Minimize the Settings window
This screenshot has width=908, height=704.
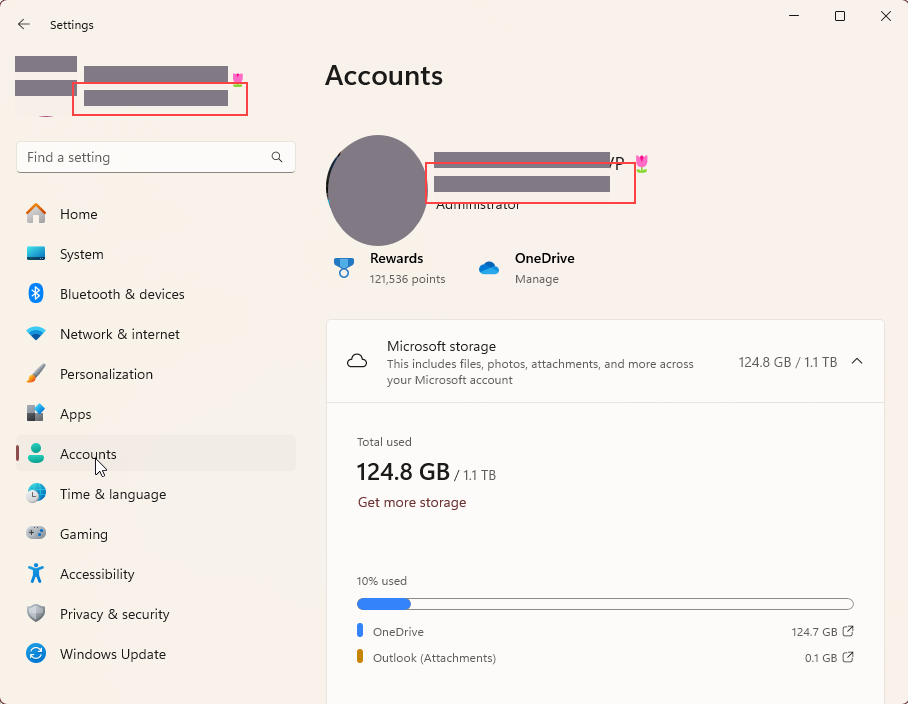794,16
